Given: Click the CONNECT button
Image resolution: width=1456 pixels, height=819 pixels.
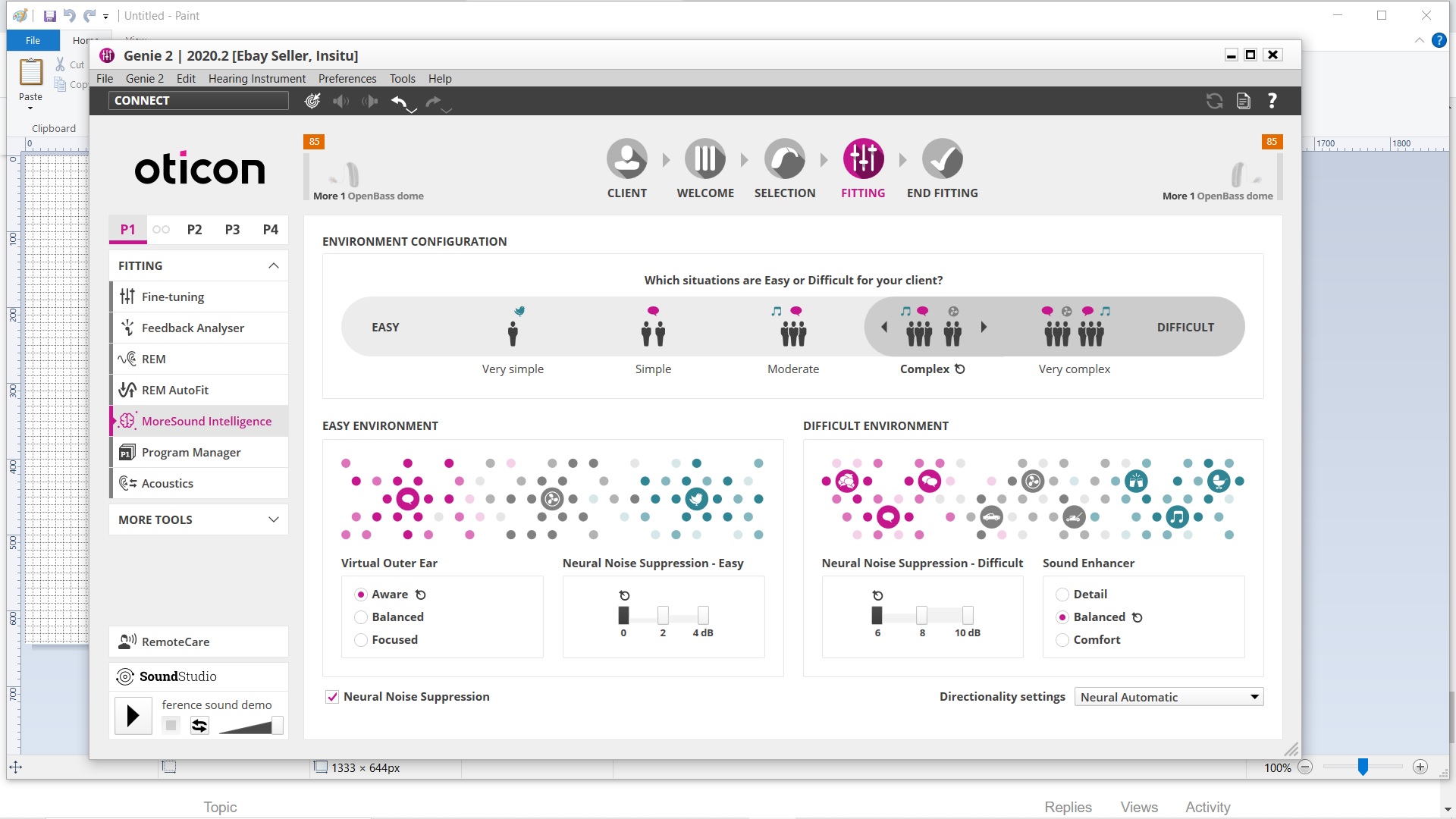Looking at the screenshot, I should [x=199, y=101].
